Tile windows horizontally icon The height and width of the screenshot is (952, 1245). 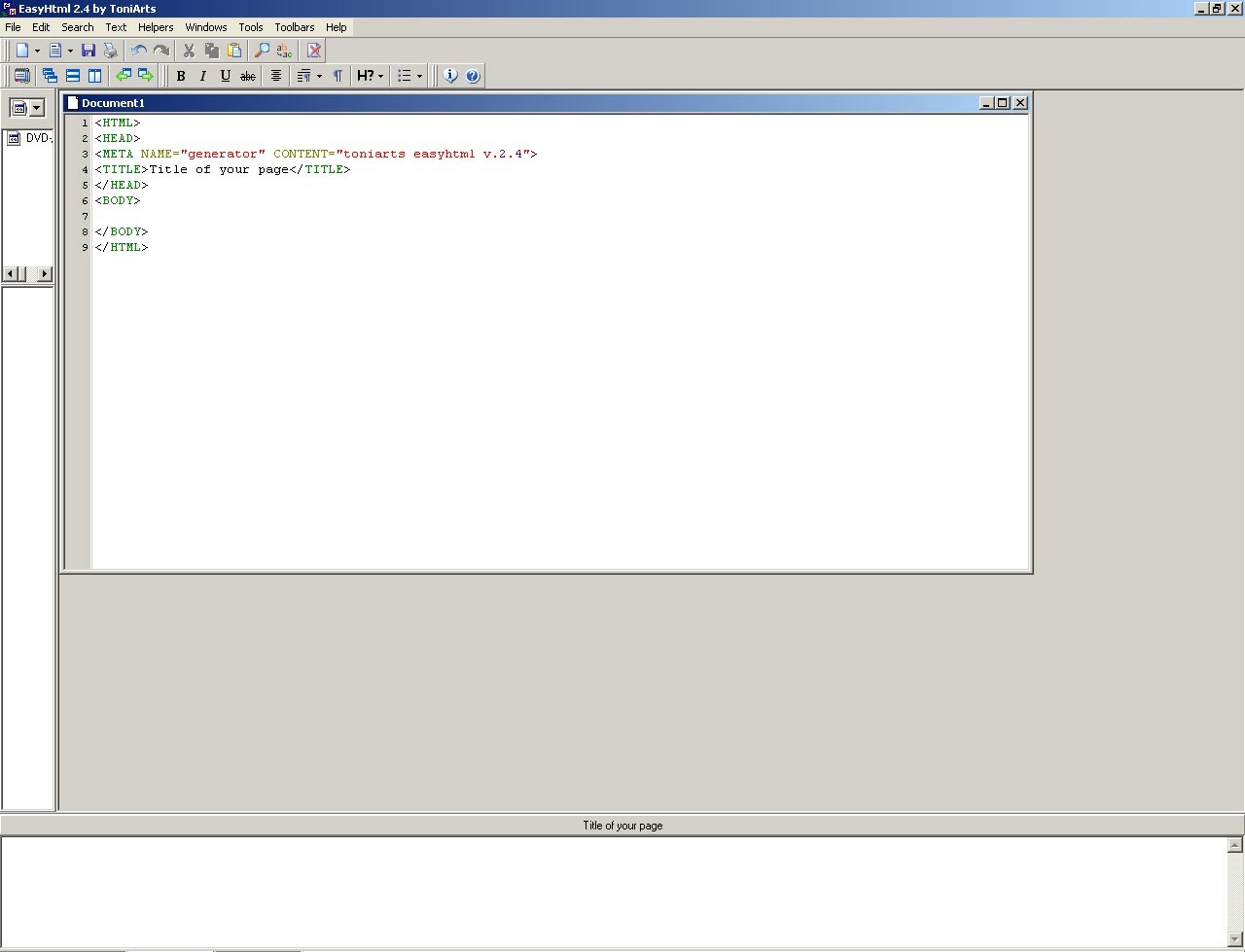pos(73,76)
